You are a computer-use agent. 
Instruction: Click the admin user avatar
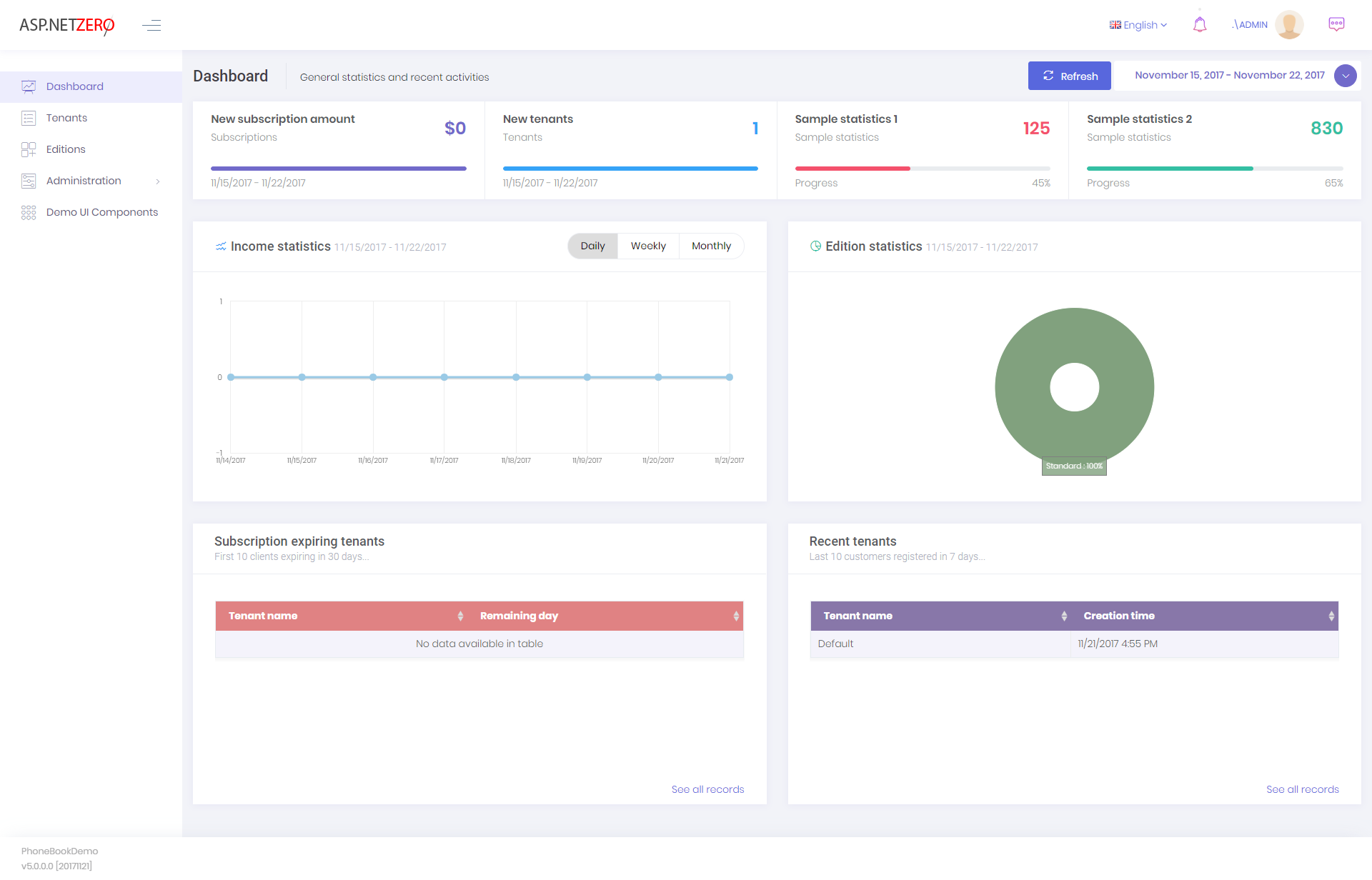pyautogui.click(x=1288, y=25)
